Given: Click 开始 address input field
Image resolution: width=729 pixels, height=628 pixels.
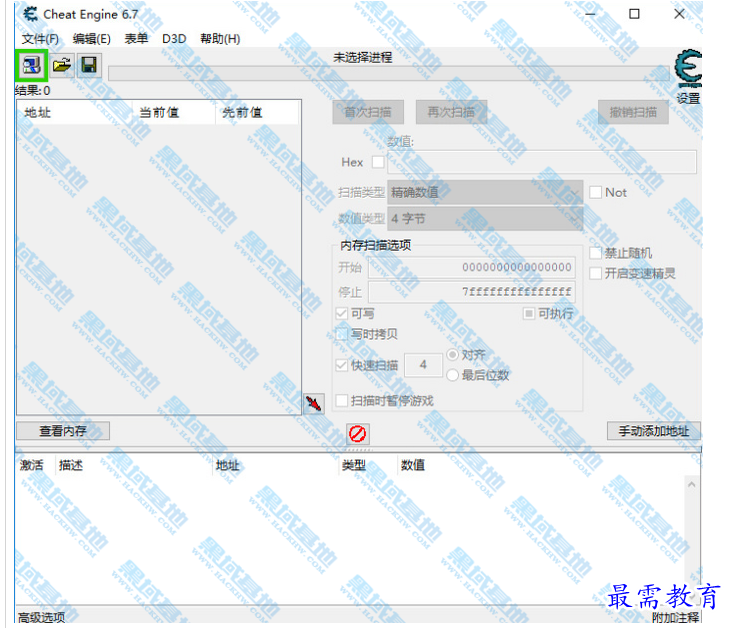Looking at the screenshot, I should point(472,267).
